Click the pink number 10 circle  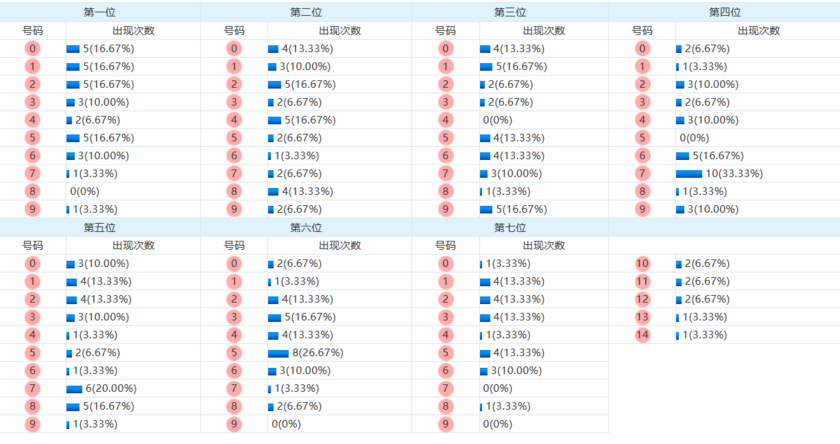coord(641,263)
